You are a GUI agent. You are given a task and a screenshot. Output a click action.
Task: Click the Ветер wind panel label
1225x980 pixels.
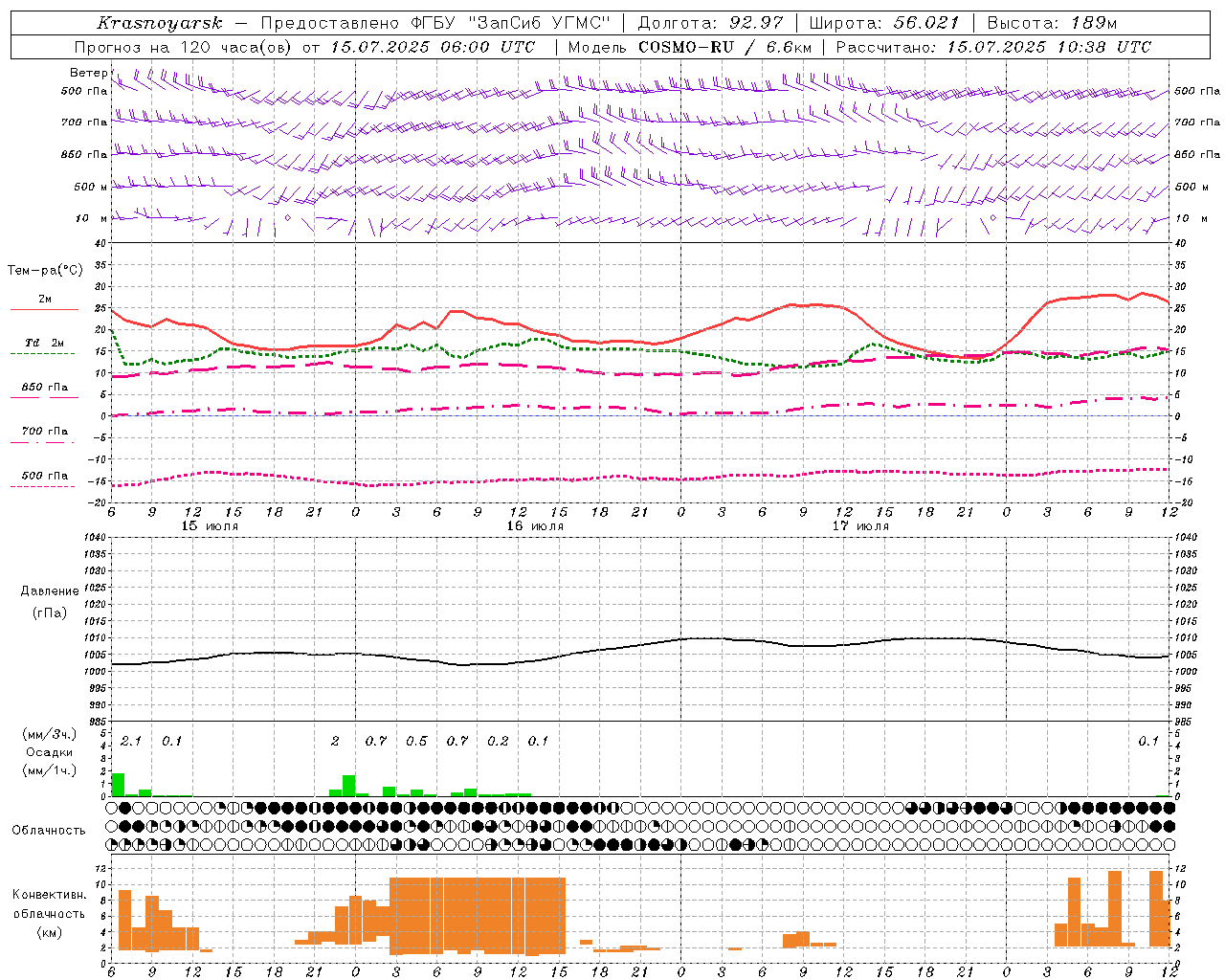coord(89,73)
